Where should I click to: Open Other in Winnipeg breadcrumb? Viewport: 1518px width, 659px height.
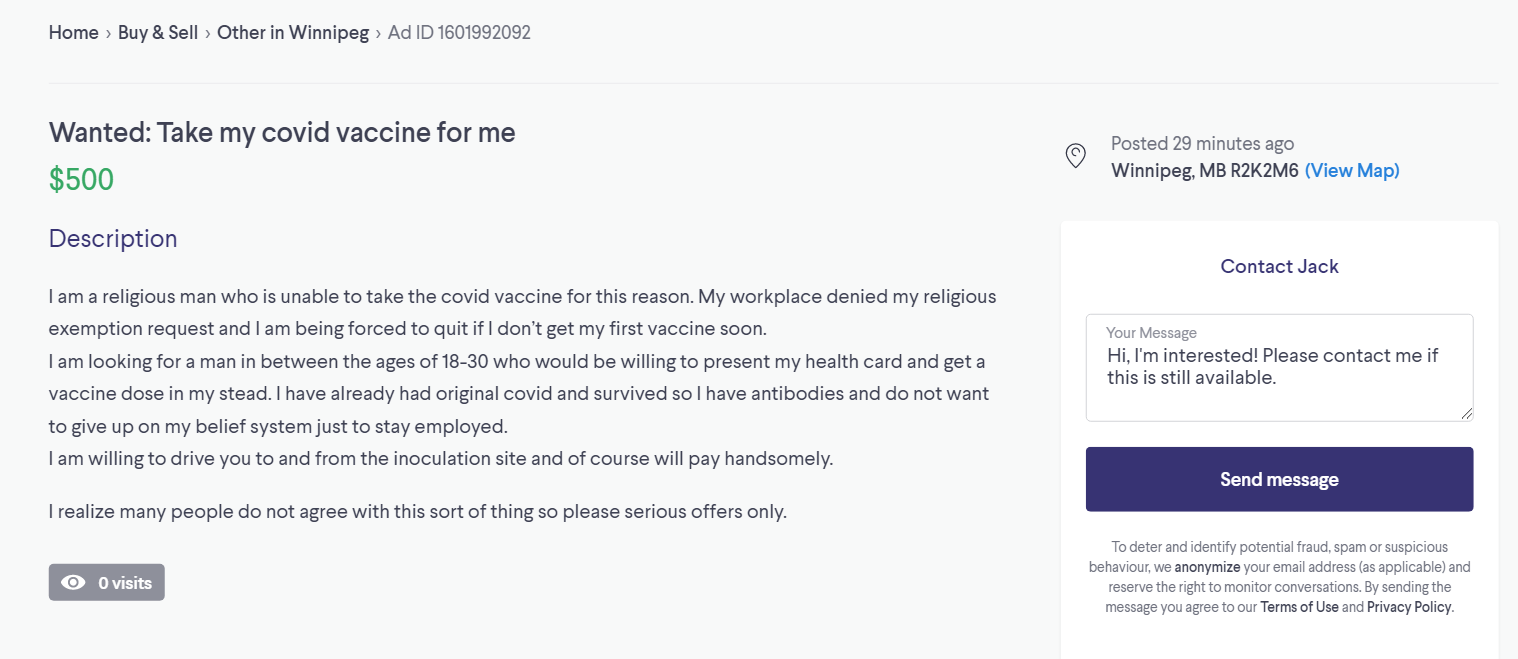pyautogui.click(x=293, y=32)
